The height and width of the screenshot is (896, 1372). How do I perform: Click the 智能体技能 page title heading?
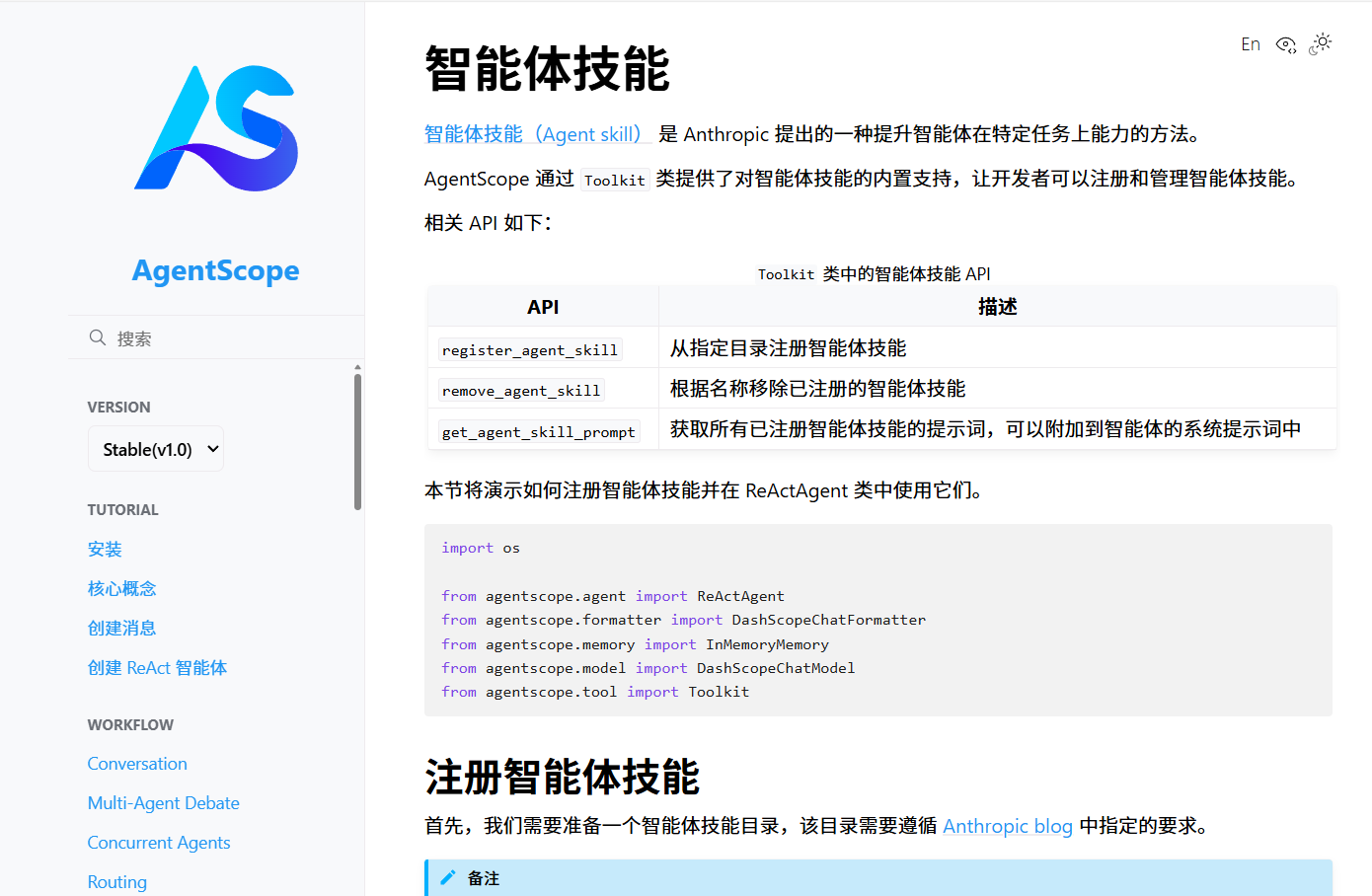coord(548,69)
